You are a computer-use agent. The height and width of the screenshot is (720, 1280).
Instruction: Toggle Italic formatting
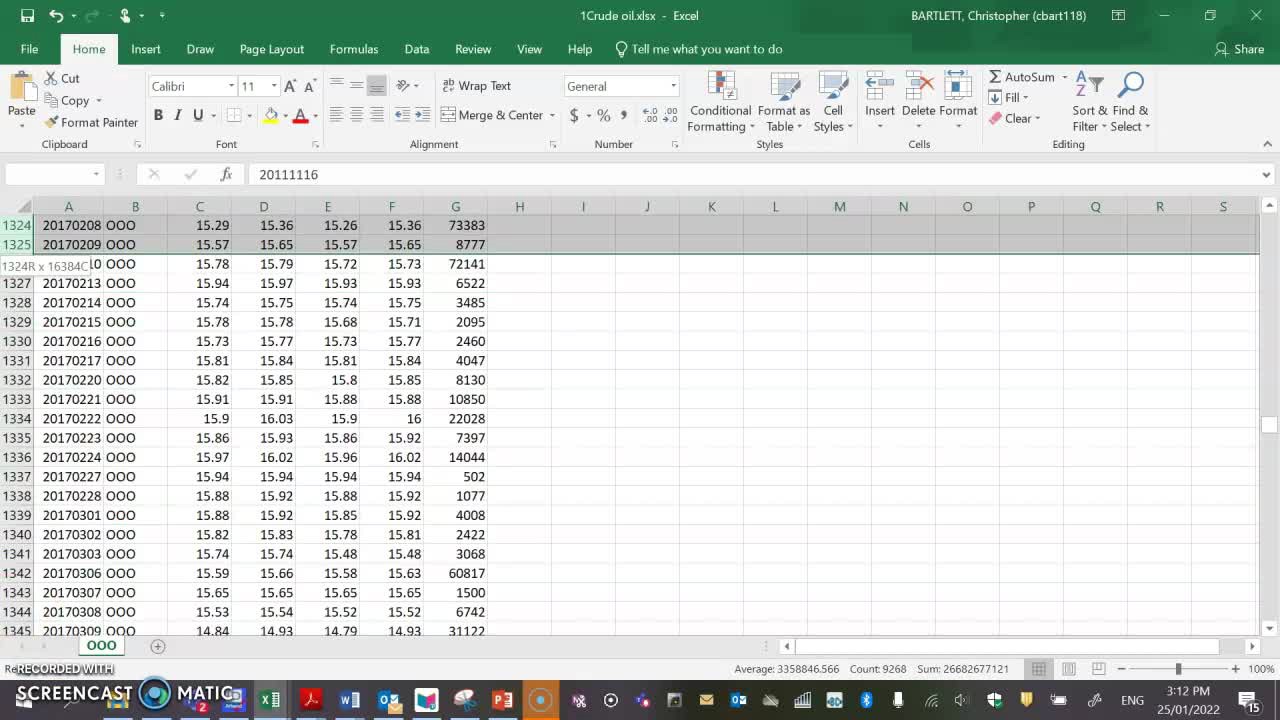[178, 115]
